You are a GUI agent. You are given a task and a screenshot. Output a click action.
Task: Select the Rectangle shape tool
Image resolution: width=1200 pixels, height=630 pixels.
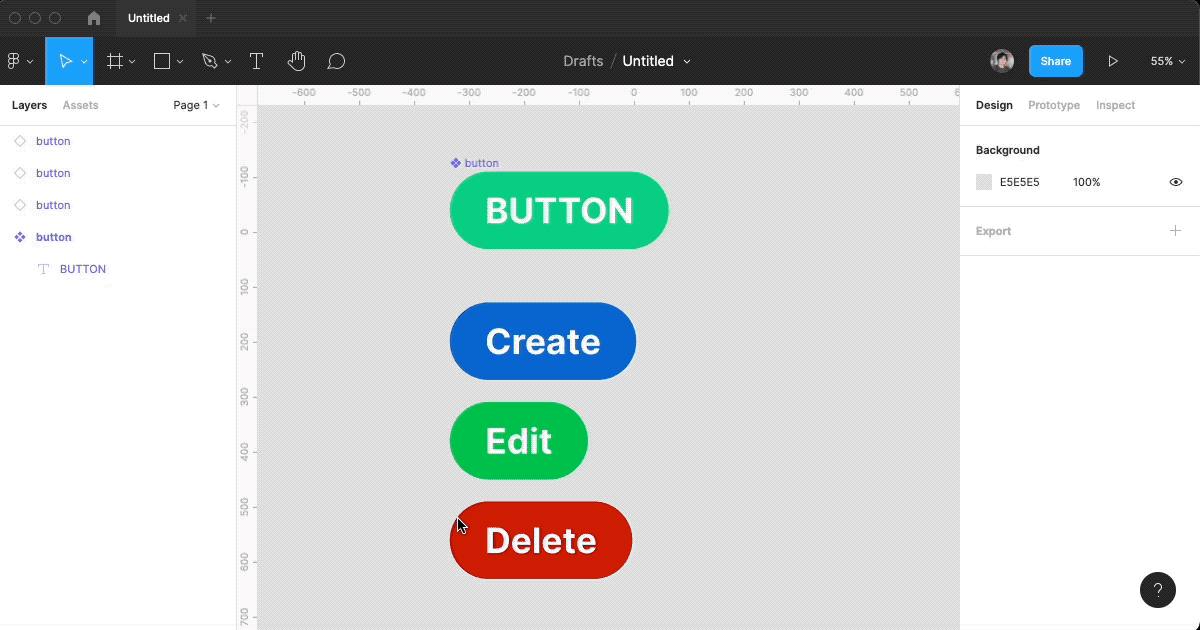click(x=162, y=60)
